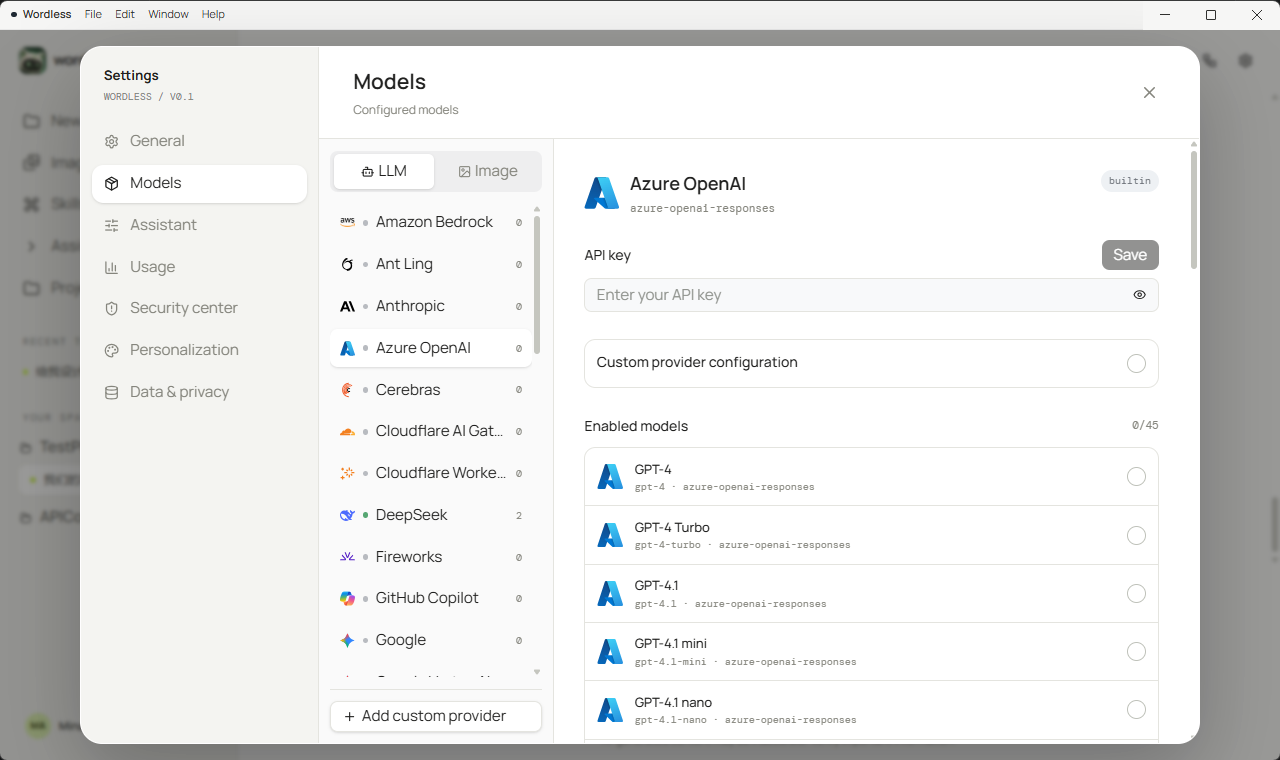Click the Cloudflare AI Gateway logo
This screenshot has width=1280, height=760.
[347, 432]
